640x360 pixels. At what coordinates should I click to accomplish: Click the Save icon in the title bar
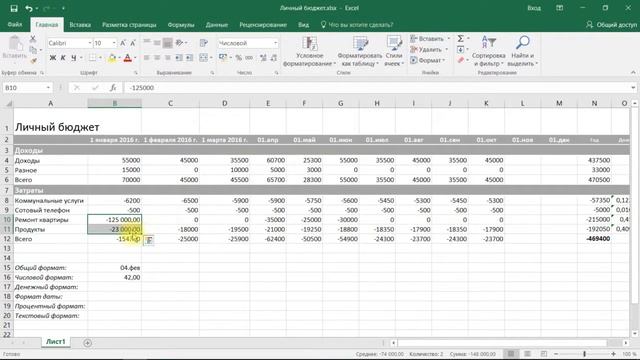13,8
